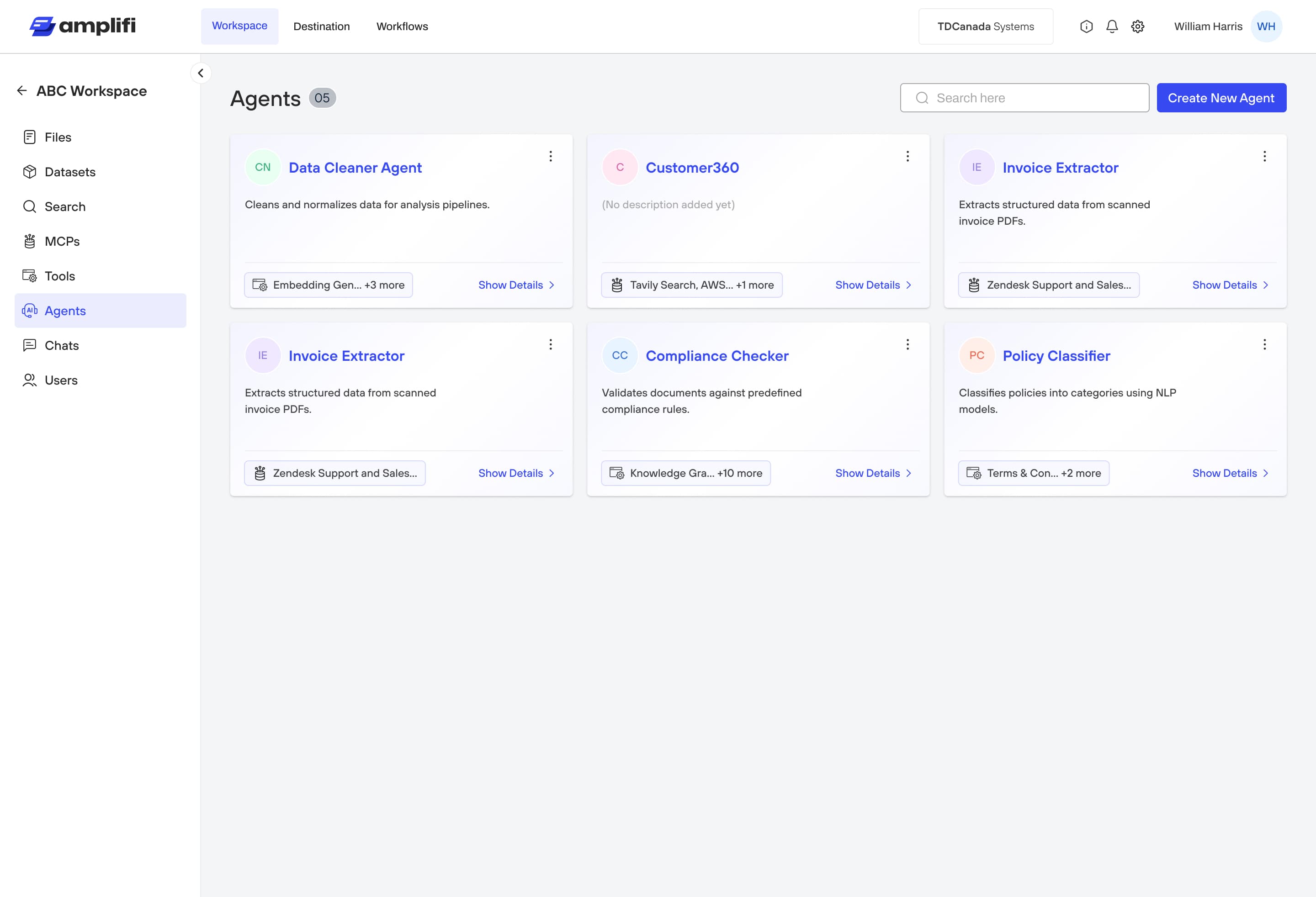
Task: Click the tool icon in Terms & Con tag
Action: coord(974,473)
